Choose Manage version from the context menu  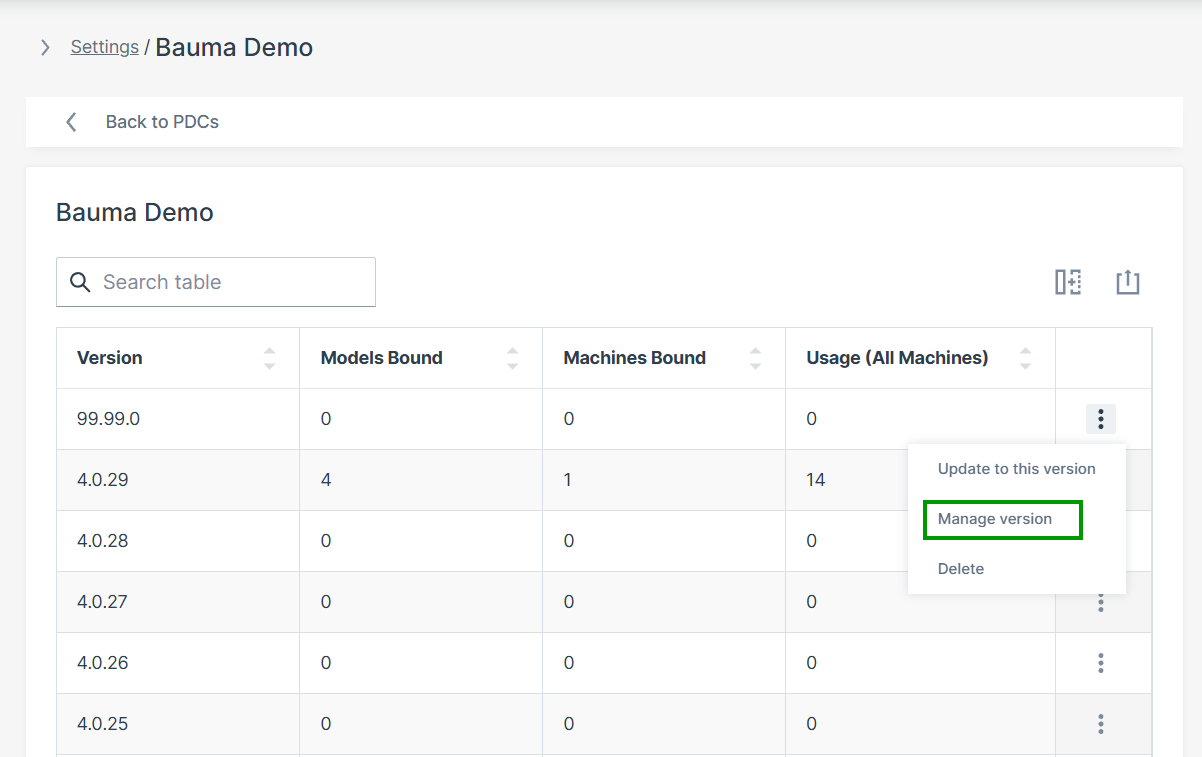click(x=995, y=519)
